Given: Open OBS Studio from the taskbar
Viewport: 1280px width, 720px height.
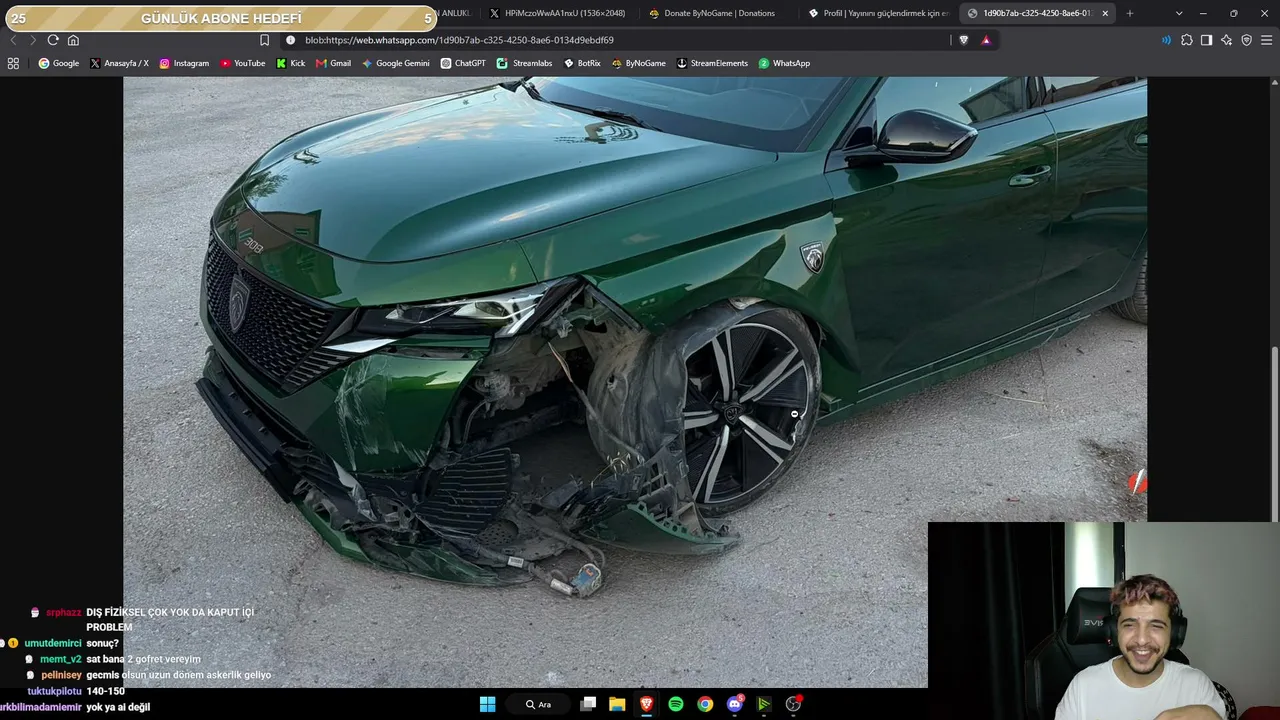Looking at the screenshot, I should [x=794, y=704].
